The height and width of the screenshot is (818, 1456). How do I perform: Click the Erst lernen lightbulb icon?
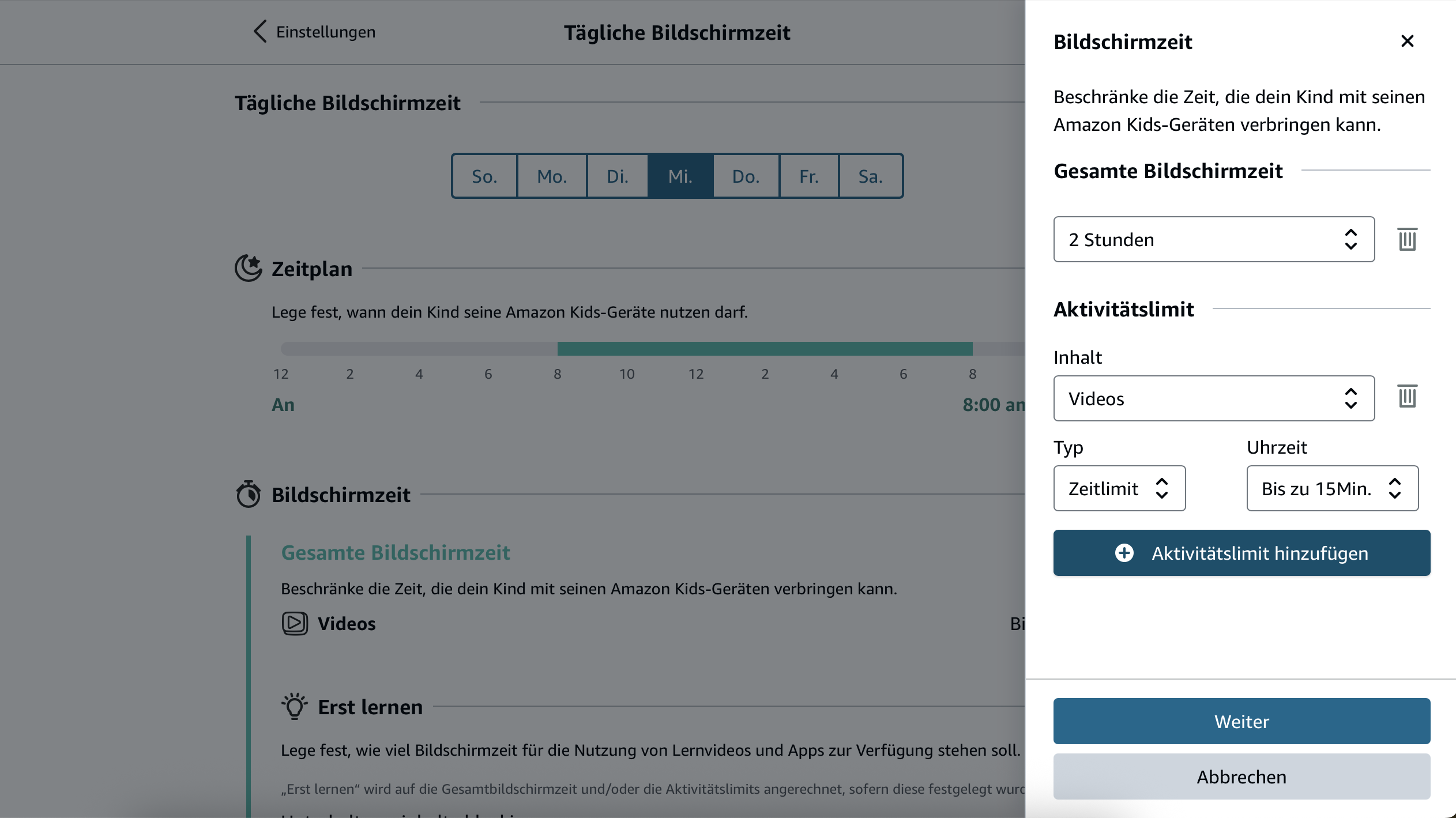[294, 706]
